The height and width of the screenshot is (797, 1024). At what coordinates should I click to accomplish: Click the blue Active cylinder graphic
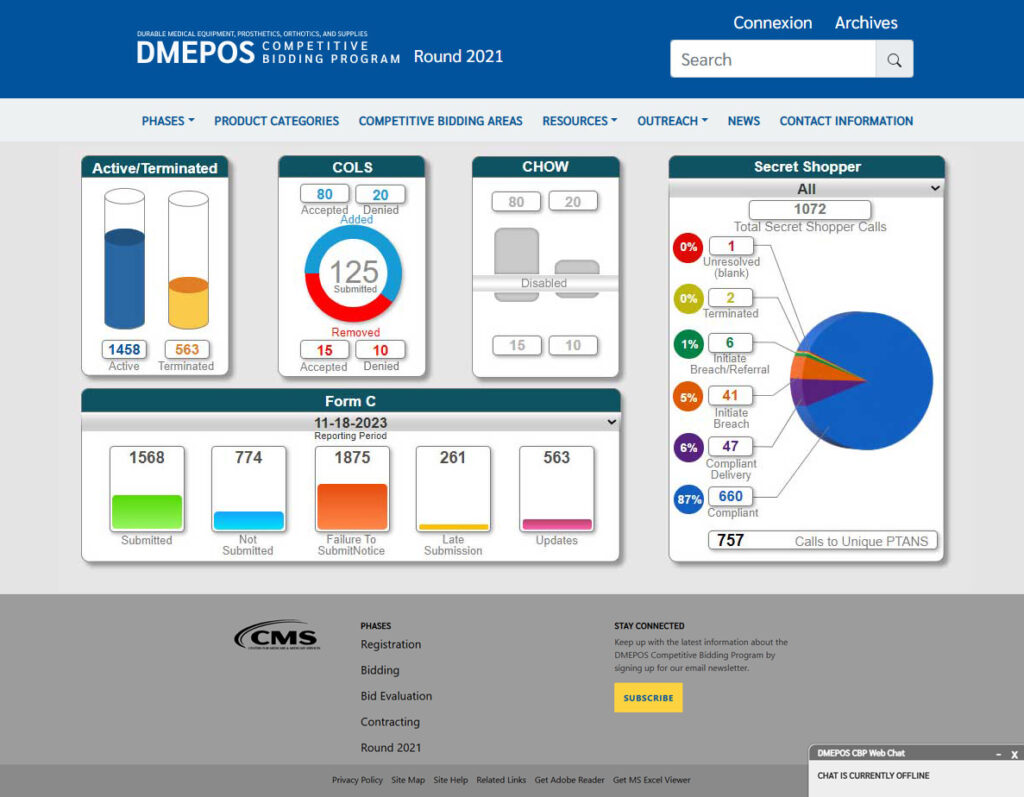click(124, 259)
